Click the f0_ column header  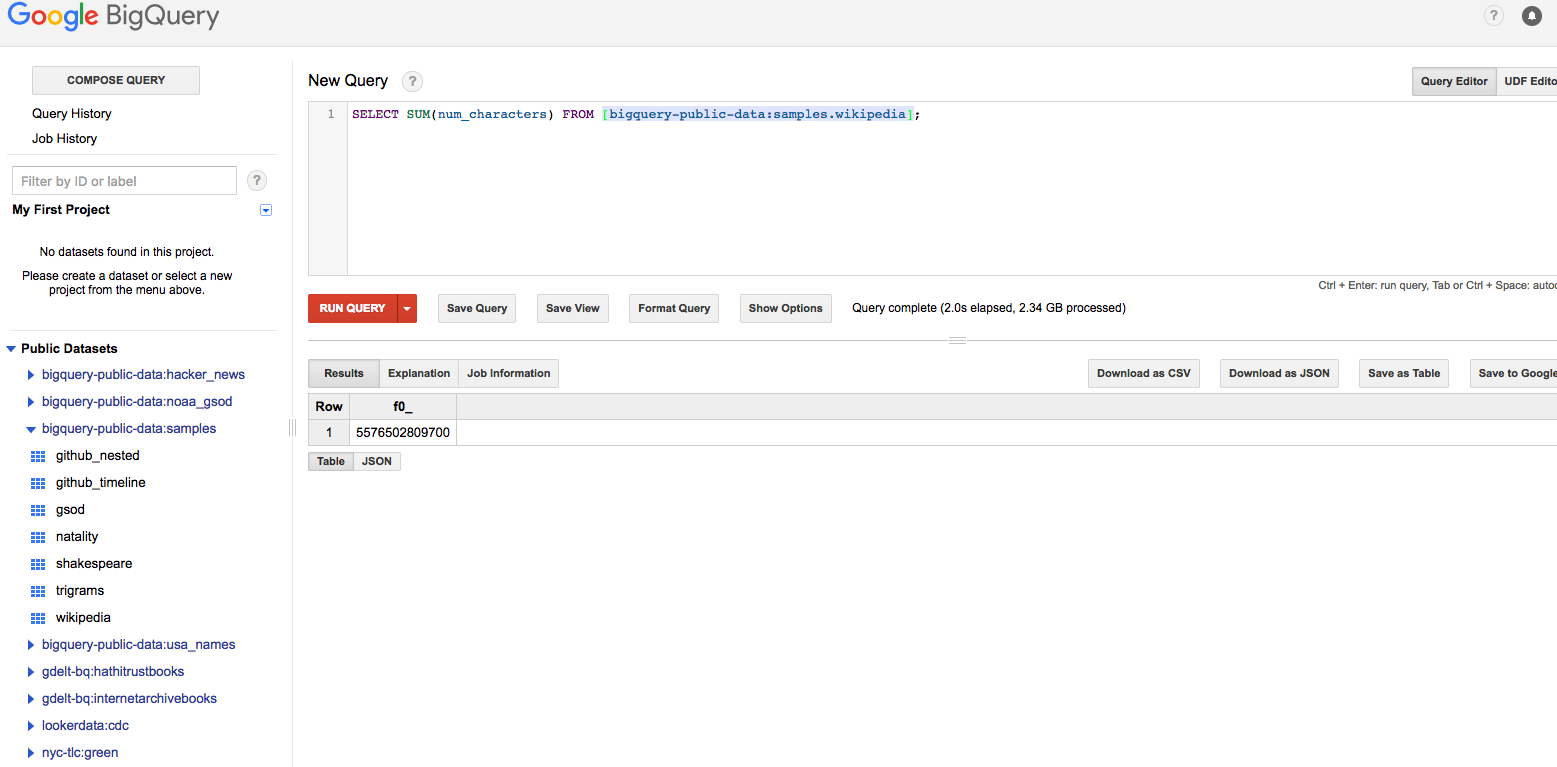(403, 407)
